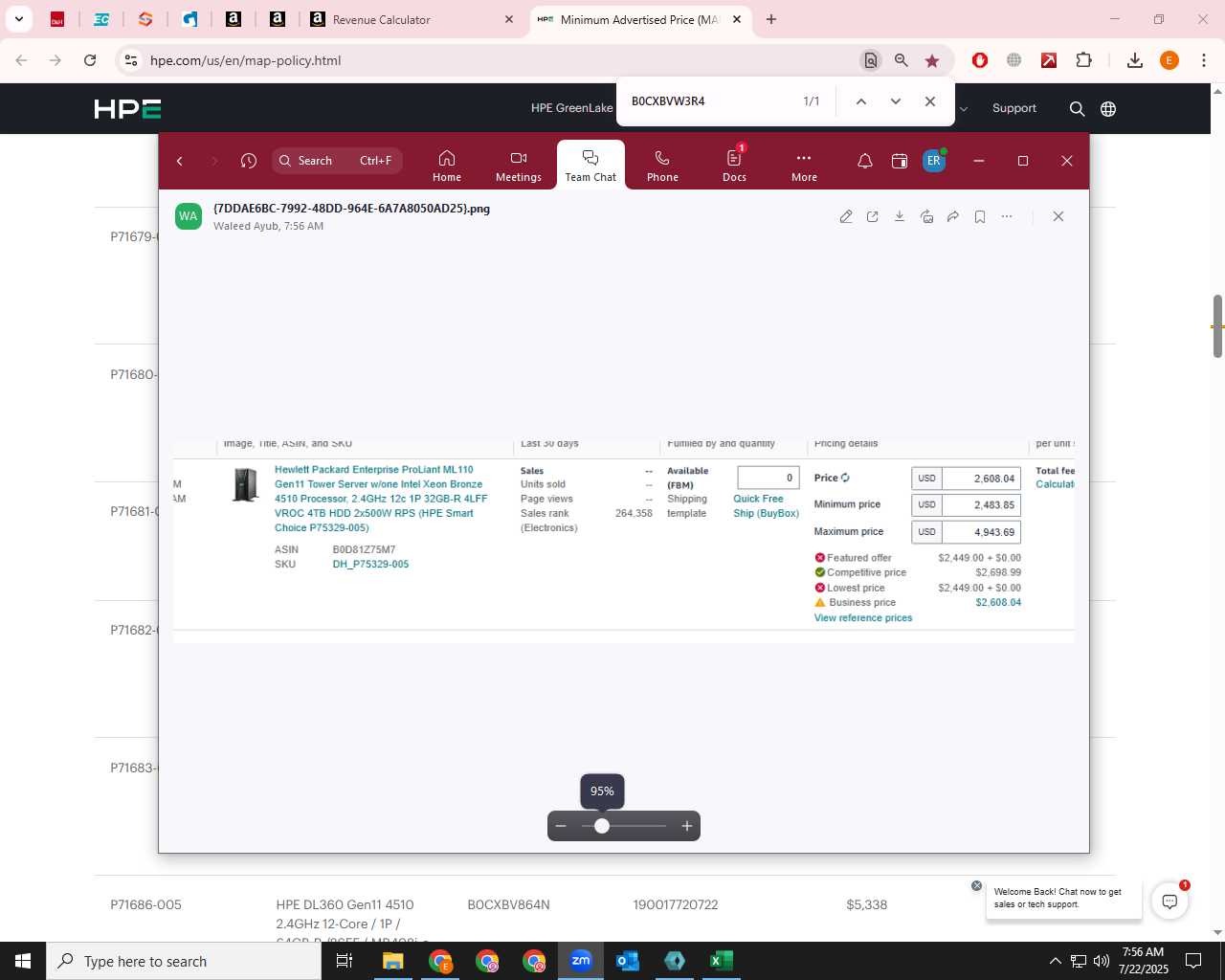Go back using Zoom's back arrow
Screen dimensions: 1225x980
tap(180, 161)
